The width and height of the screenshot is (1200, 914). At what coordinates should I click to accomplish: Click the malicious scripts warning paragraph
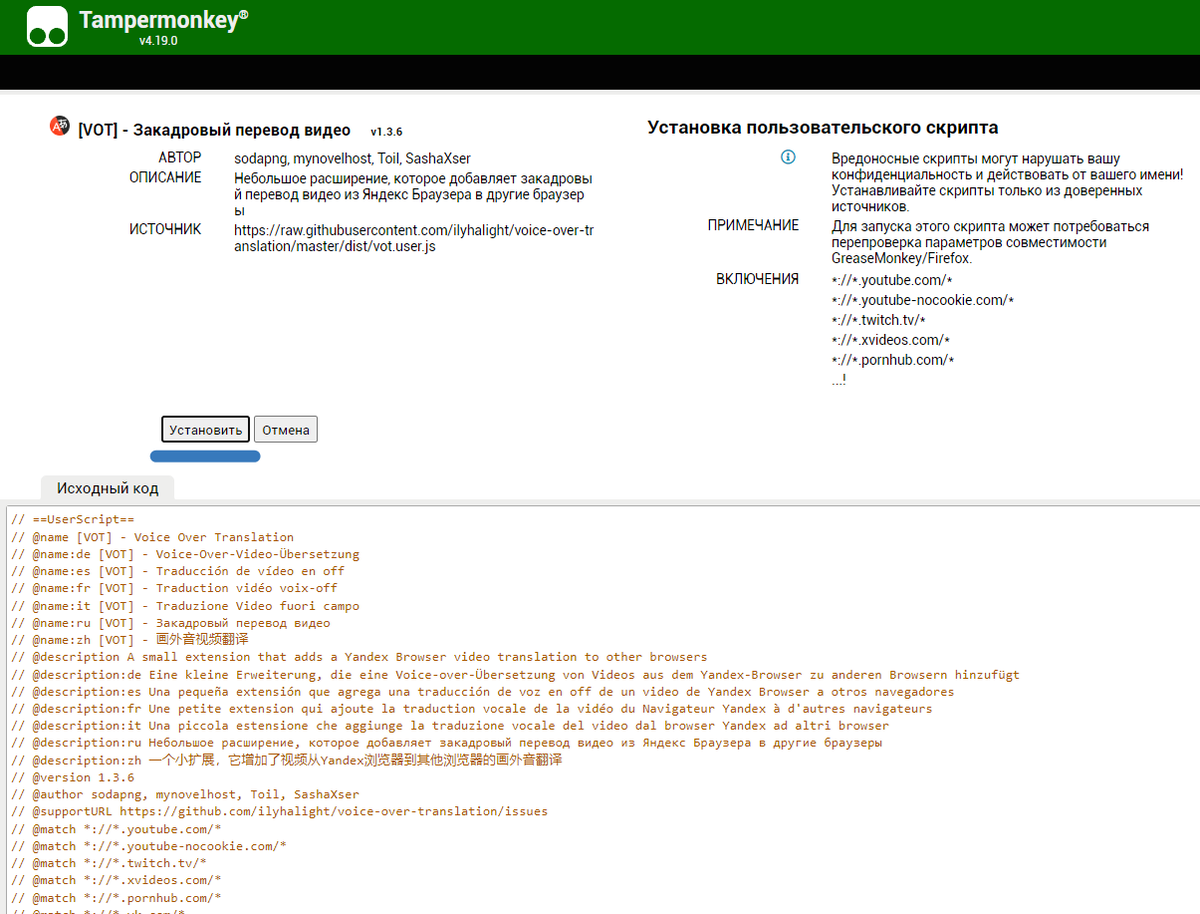coord(1007,182)
